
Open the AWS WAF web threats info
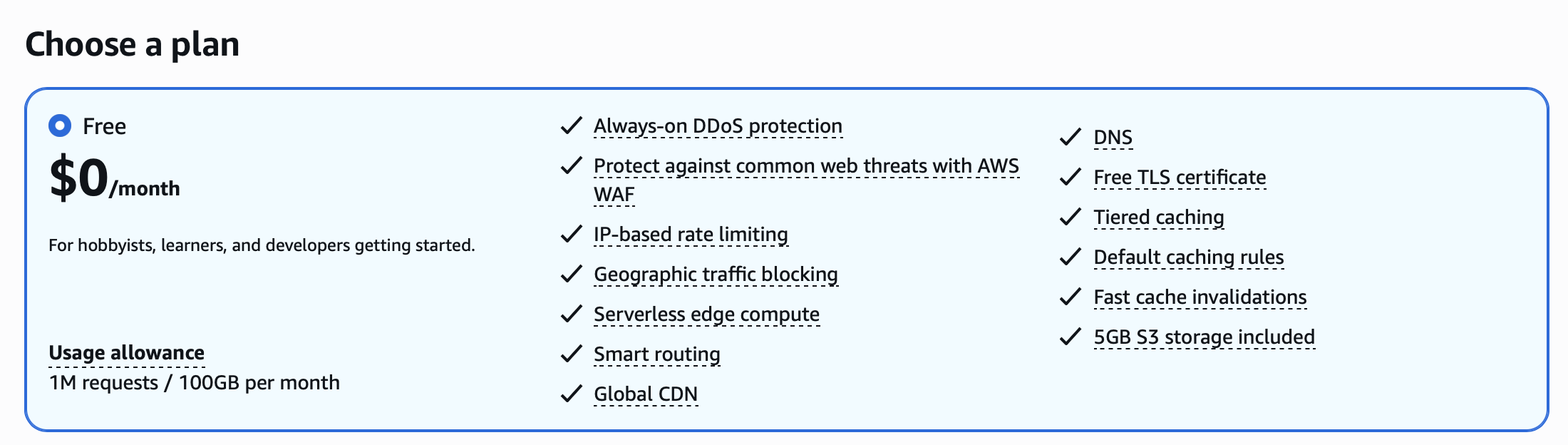[805, 166]
